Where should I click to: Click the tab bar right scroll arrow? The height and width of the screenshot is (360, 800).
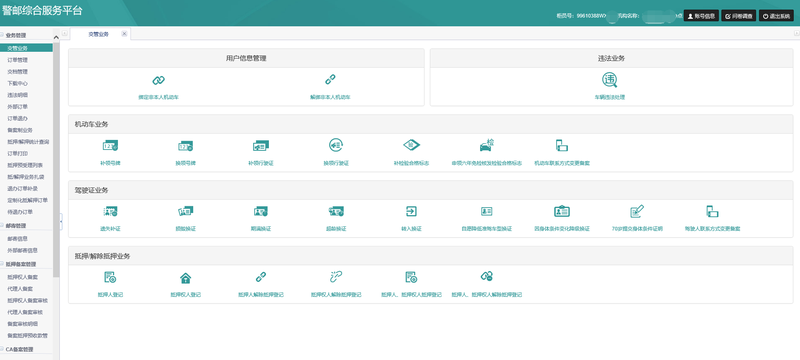[796, 34]
